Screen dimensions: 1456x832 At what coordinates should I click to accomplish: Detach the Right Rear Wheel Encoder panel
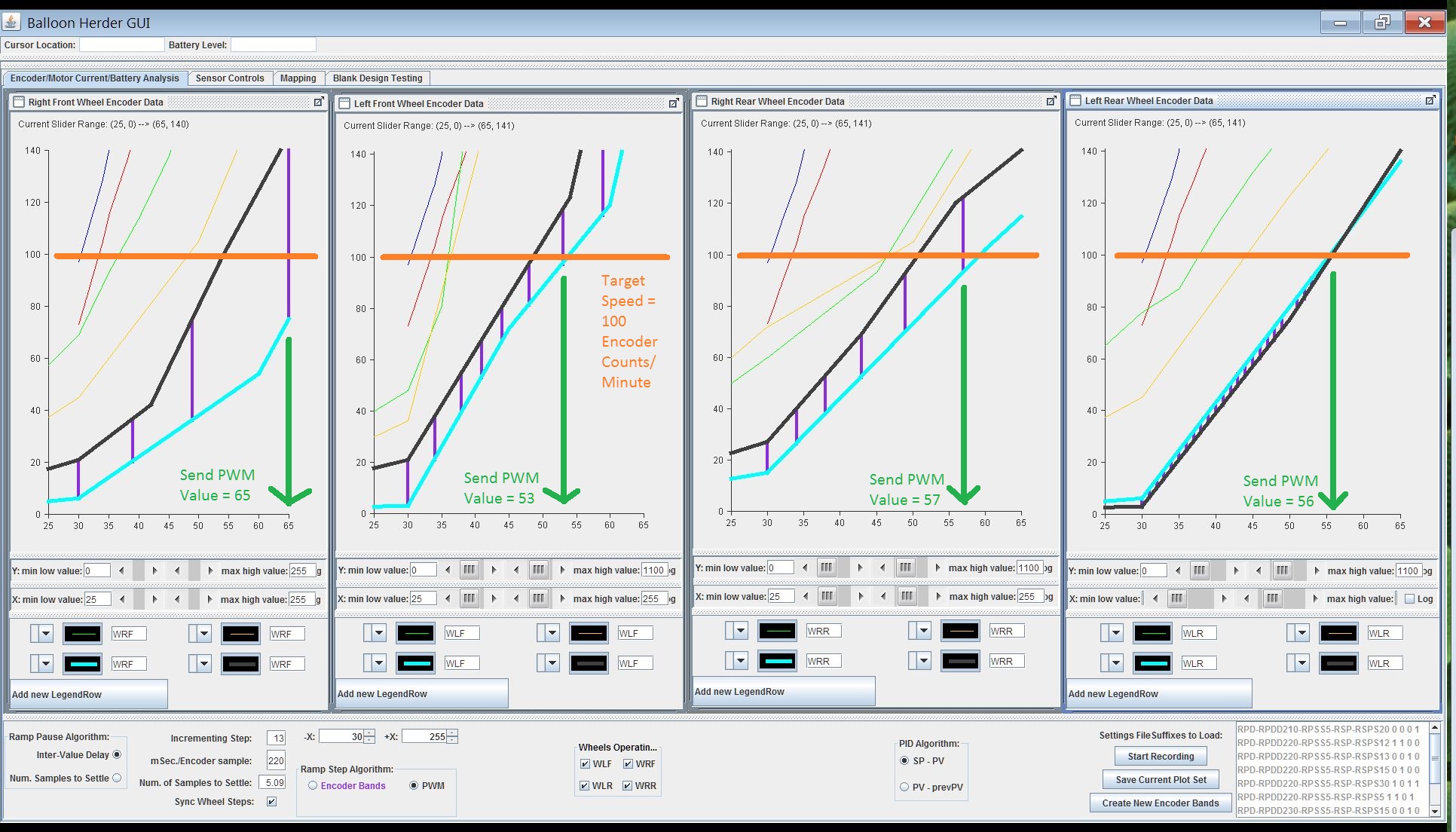[x=1051, y=101]
